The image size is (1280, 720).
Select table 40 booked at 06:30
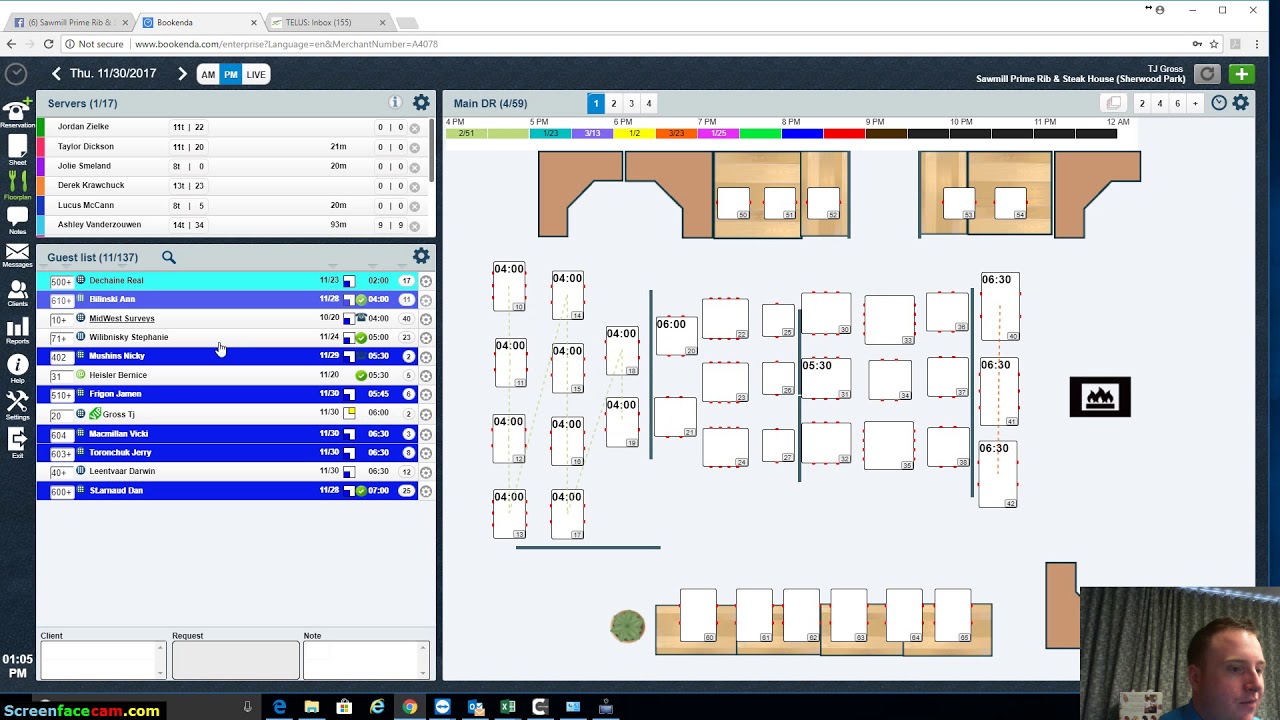pos(1000,307)
